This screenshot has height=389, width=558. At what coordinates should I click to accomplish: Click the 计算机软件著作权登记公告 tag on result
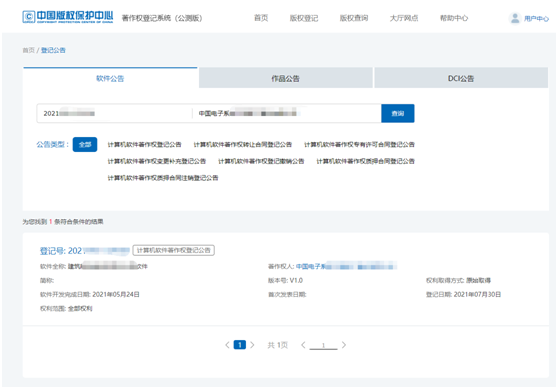(x=173, y=250)
